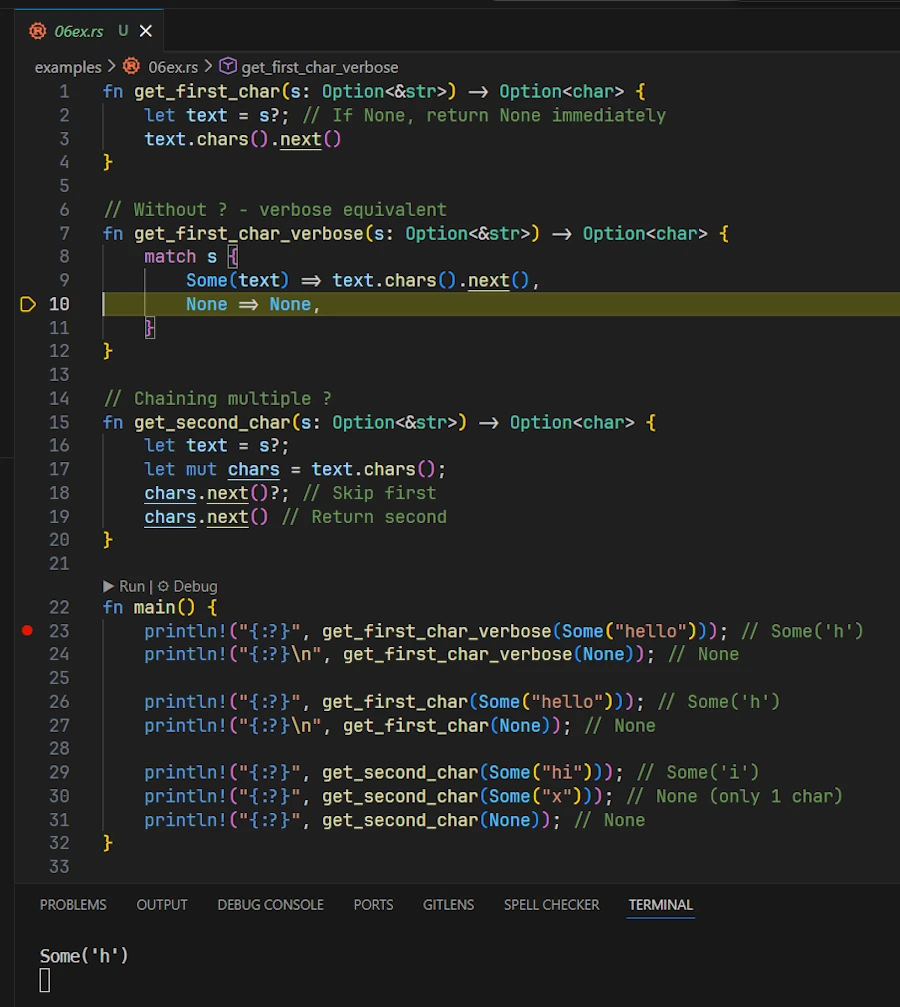This screenshot has width=900, height=1007.
Task: Select the PORTS panel tab
Action: click(373, 904)
